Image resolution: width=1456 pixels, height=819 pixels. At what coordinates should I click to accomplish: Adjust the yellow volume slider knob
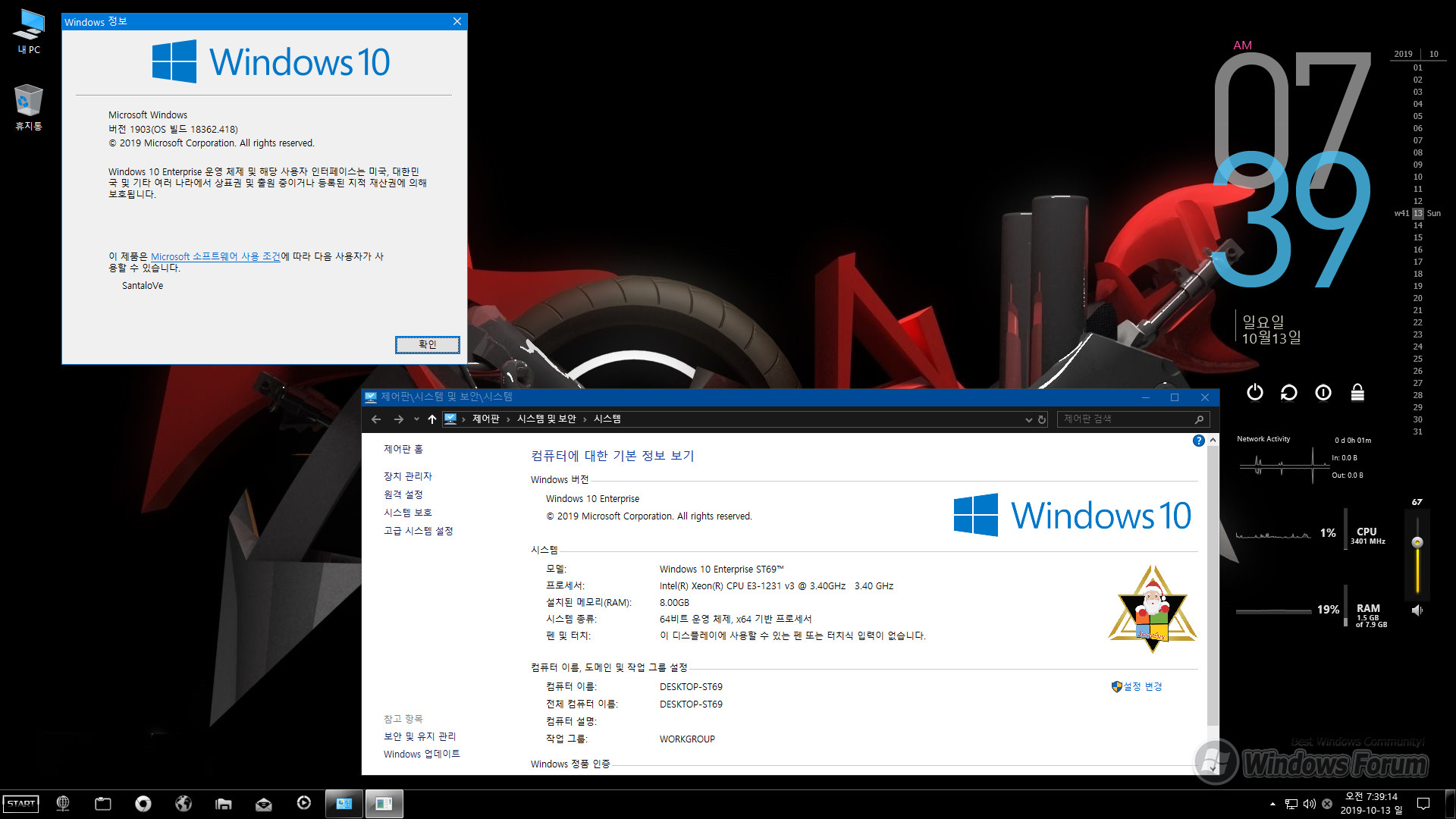point(1417,542)
